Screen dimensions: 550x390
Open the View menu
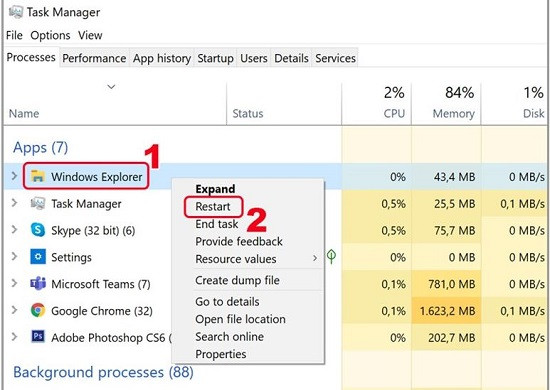tap(90, 35)
